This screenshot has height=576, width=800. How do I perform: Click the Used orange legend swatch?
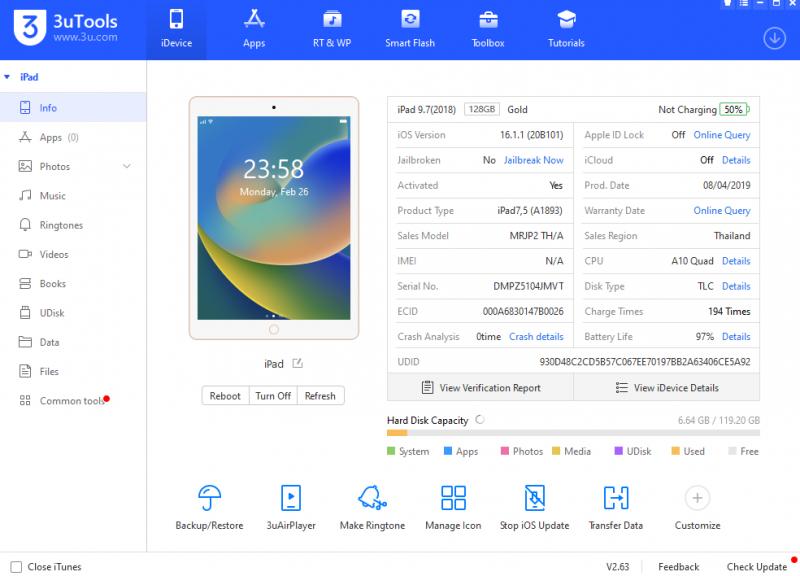pos(676,451)
